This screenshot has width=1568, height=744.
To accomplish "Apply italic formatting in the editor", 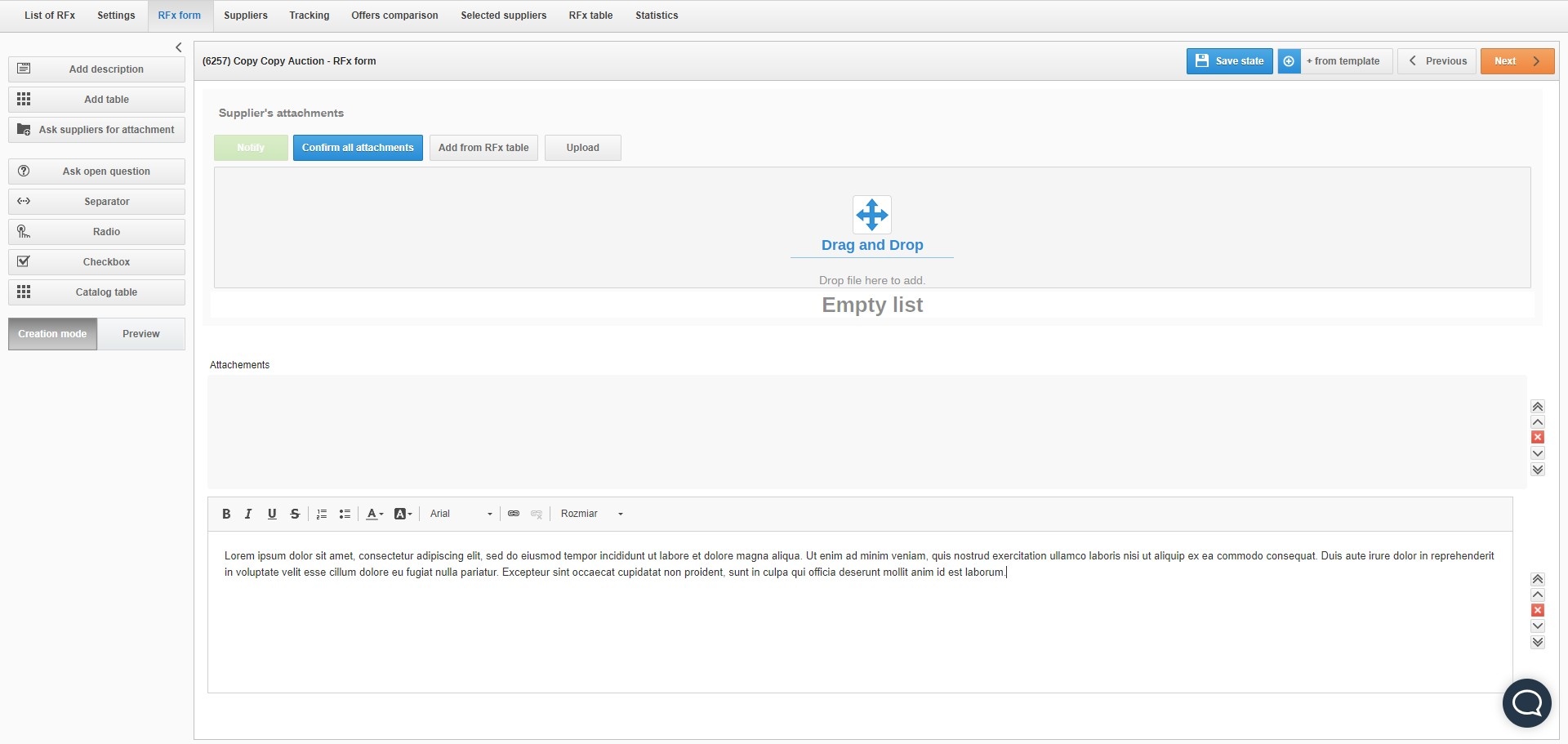I will [x=248, y=514].
